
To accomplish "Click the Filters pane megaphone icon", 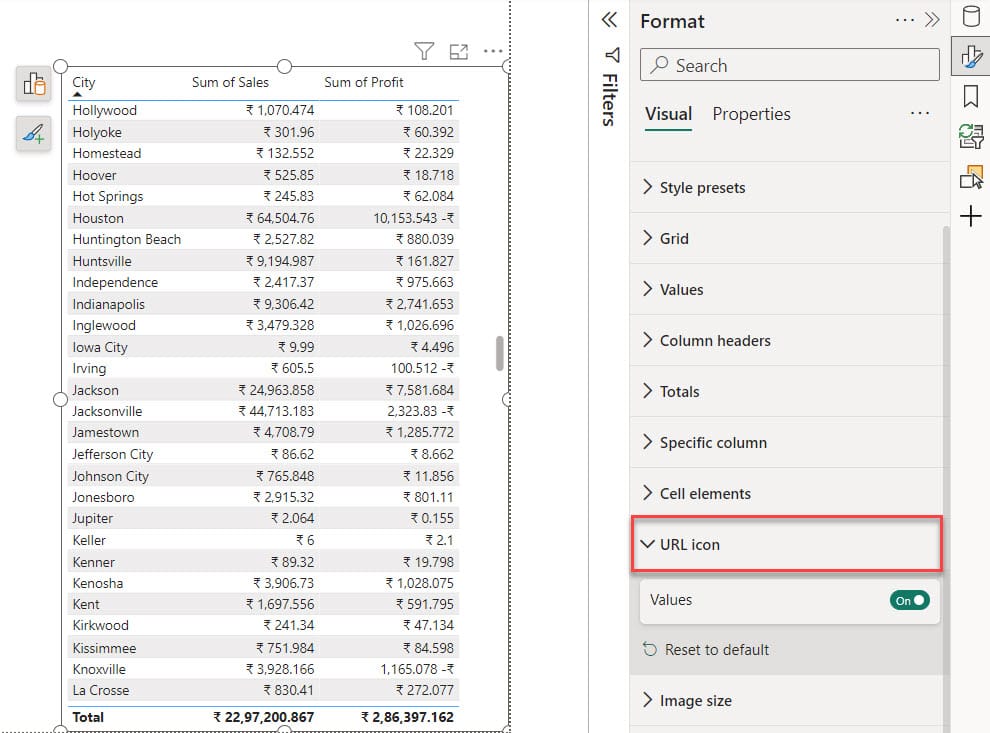I will (x=612, y=55).
